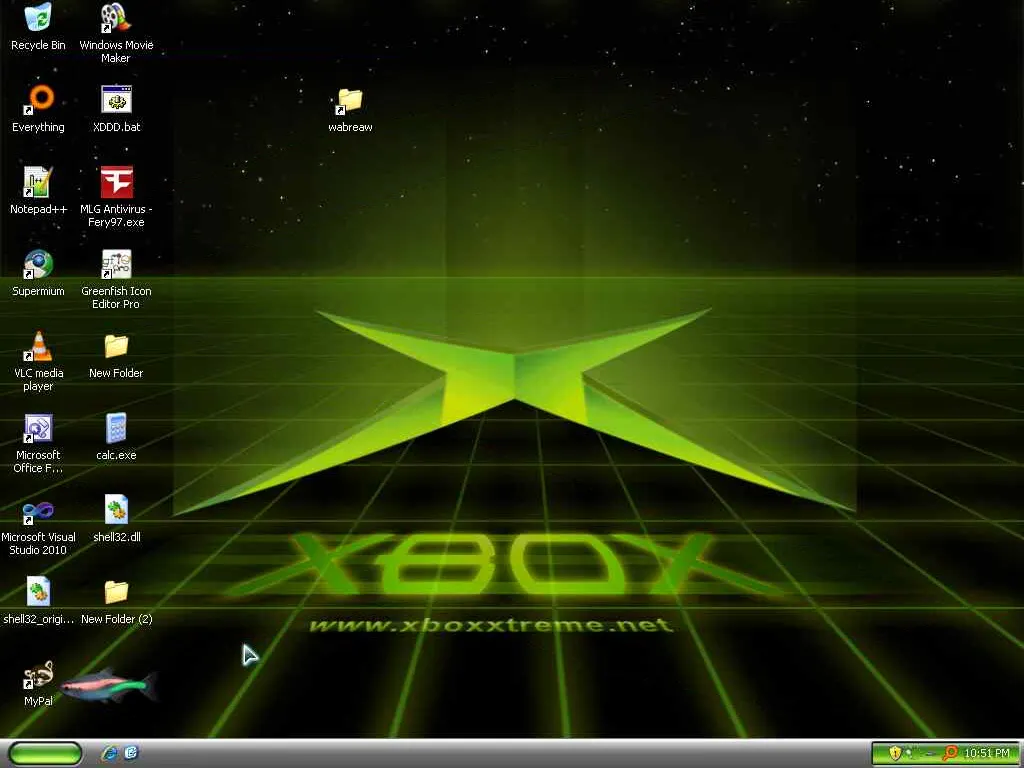Click the orange Everything search tray icon
The image size is (1024, 768).
tap(950, 754)
